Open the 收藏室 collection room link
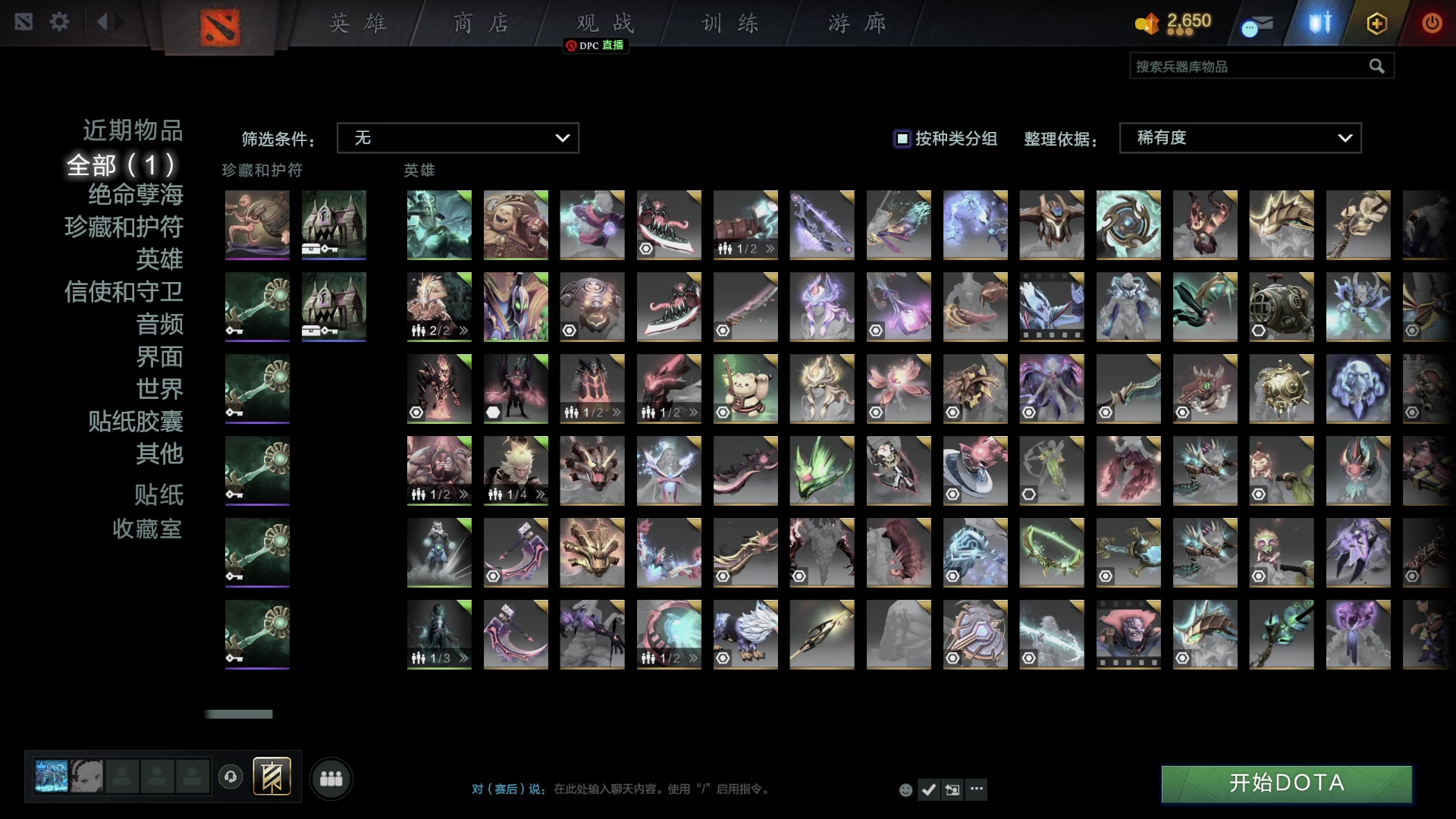The image size is (1456, 819). (147, 529)
